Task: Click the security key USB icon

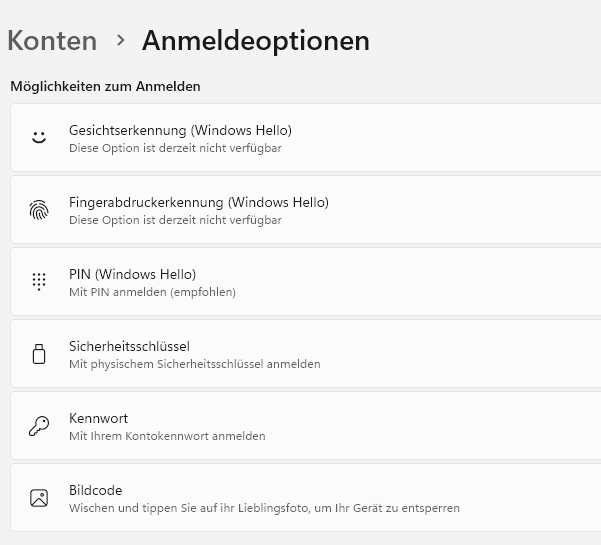Action: [x=39, y=354]
